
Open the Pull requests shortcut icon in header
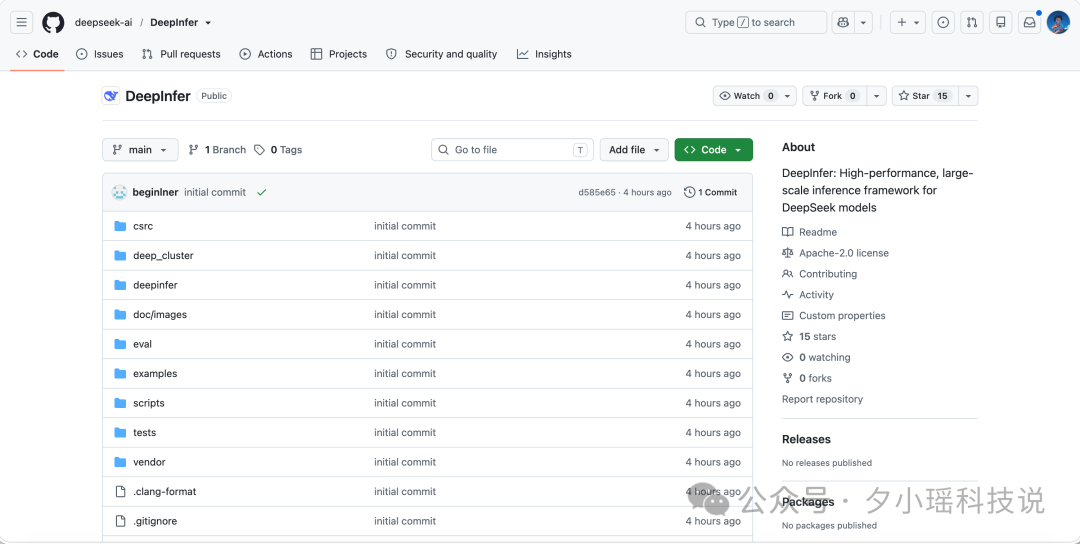point(972,23)
